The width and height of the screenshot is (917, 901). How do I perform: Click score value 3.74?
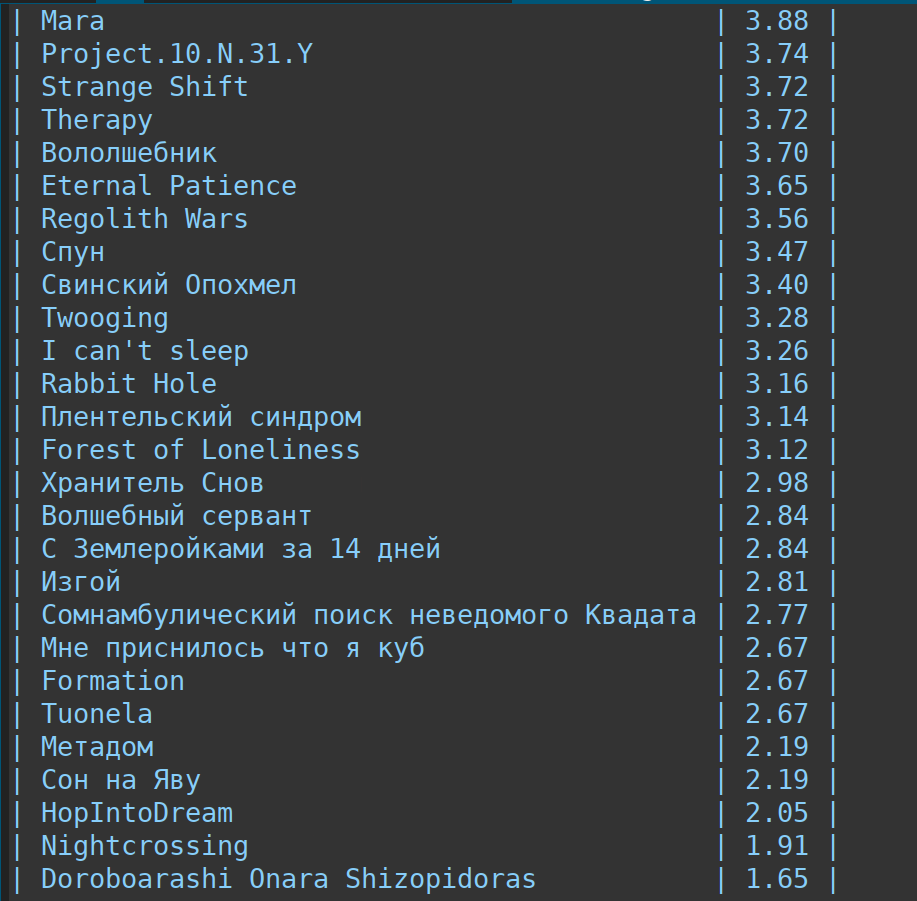(x=777, y=54)
